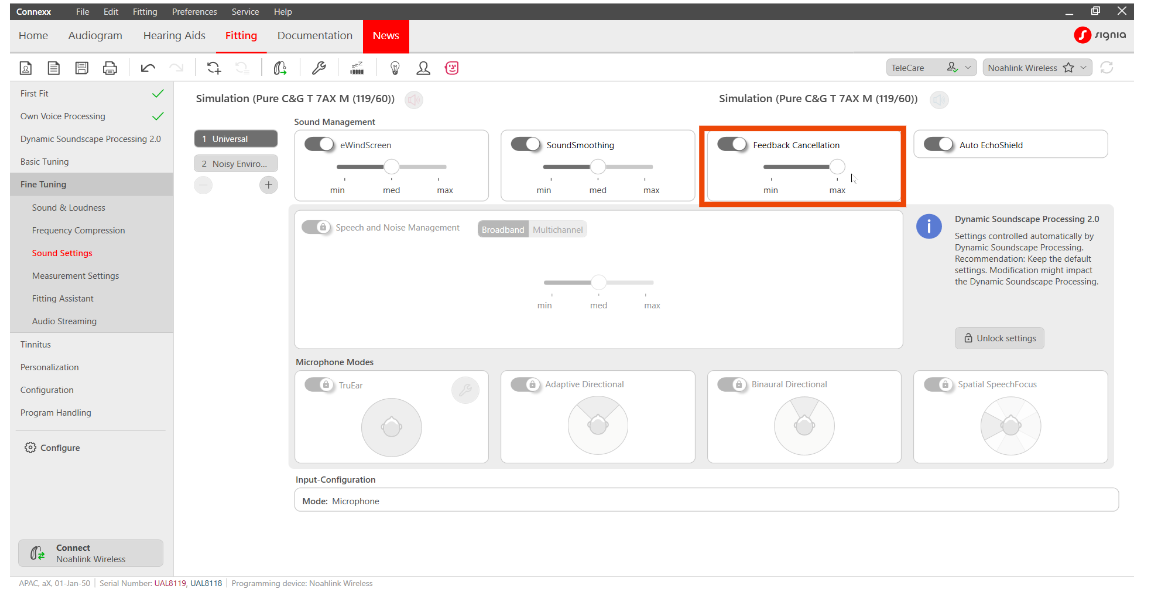Click the greyed-out redo arrow

[177, 68]
